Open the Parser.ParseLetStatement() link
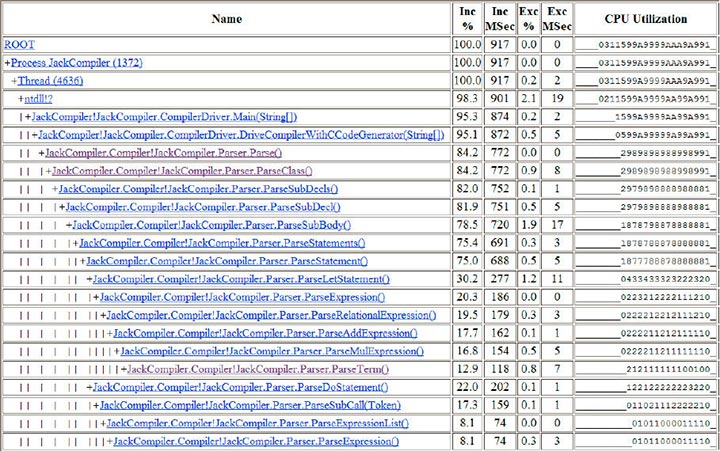The width and height of the screenshot is (720, 451). tap(241, 279)
